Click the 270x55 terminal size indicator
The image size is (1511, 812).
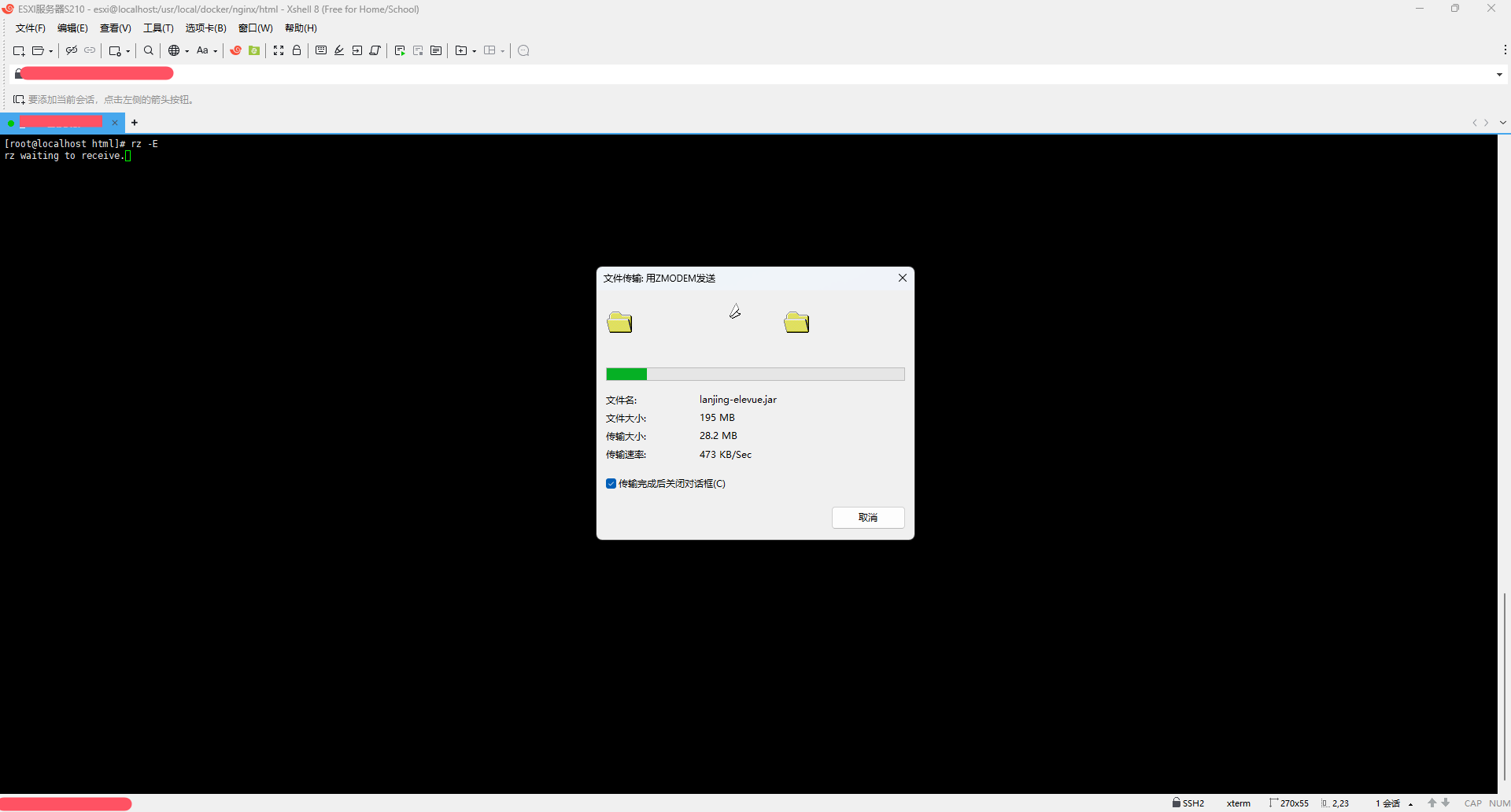coord(1289,803)
